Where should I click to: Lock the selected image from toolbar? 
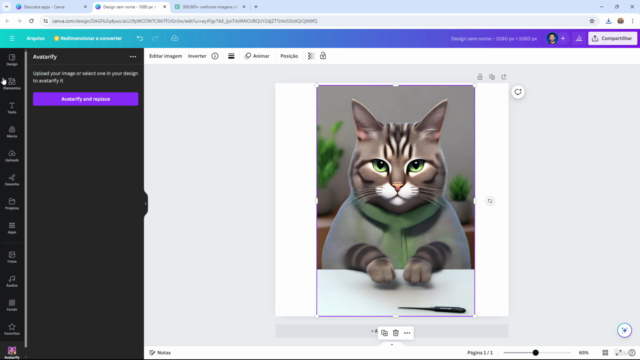[323, 56]
